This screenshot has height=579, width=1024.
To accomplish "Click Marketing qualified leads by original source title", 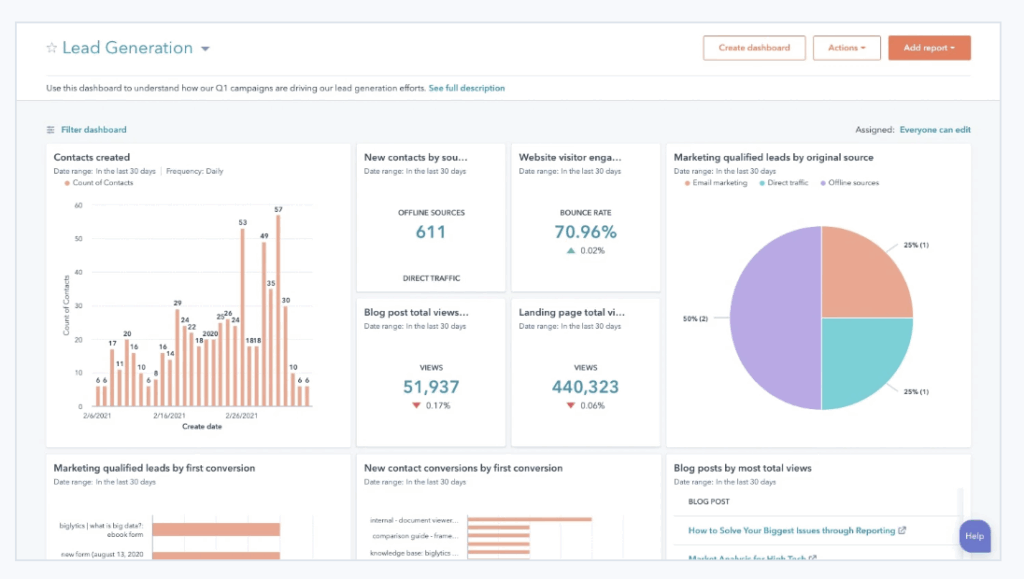I will coord(773,157).
